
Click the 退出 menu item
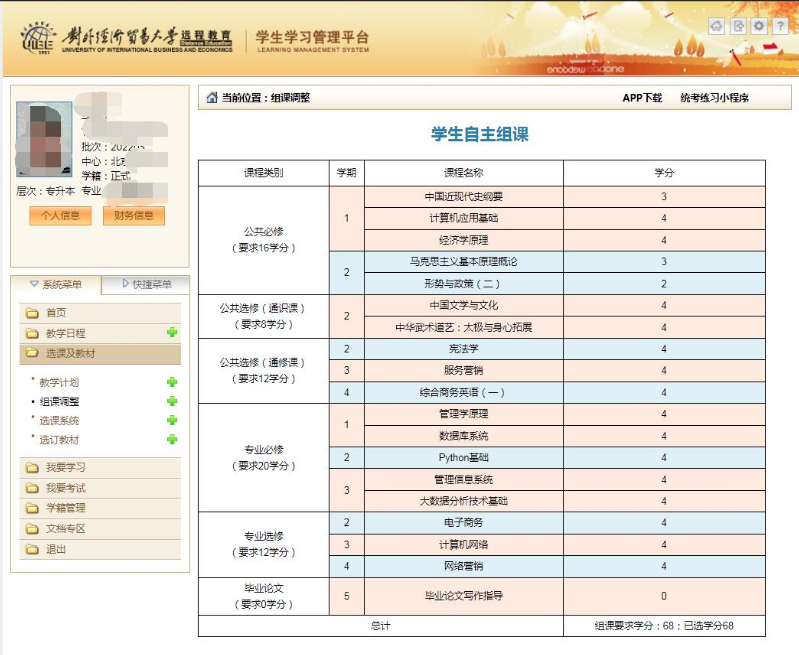pos(100,549)
